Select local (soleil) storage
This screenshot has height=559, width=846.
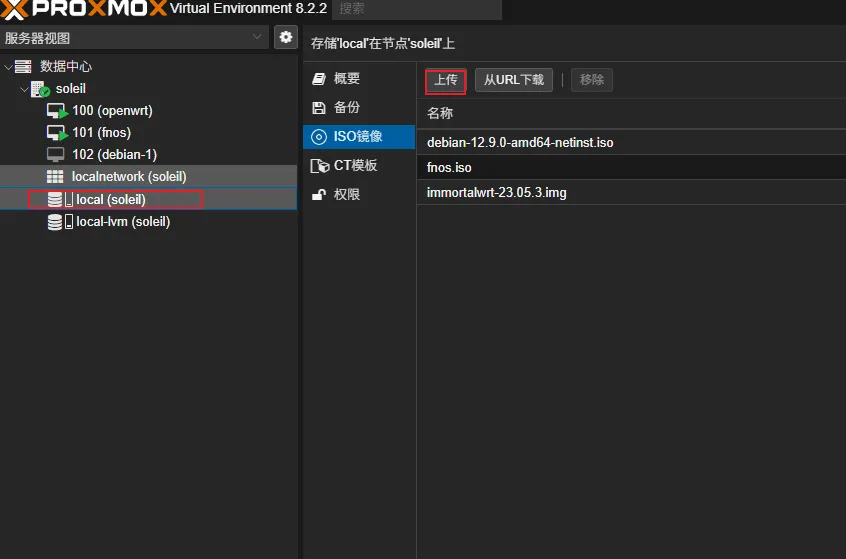[111, 199]
